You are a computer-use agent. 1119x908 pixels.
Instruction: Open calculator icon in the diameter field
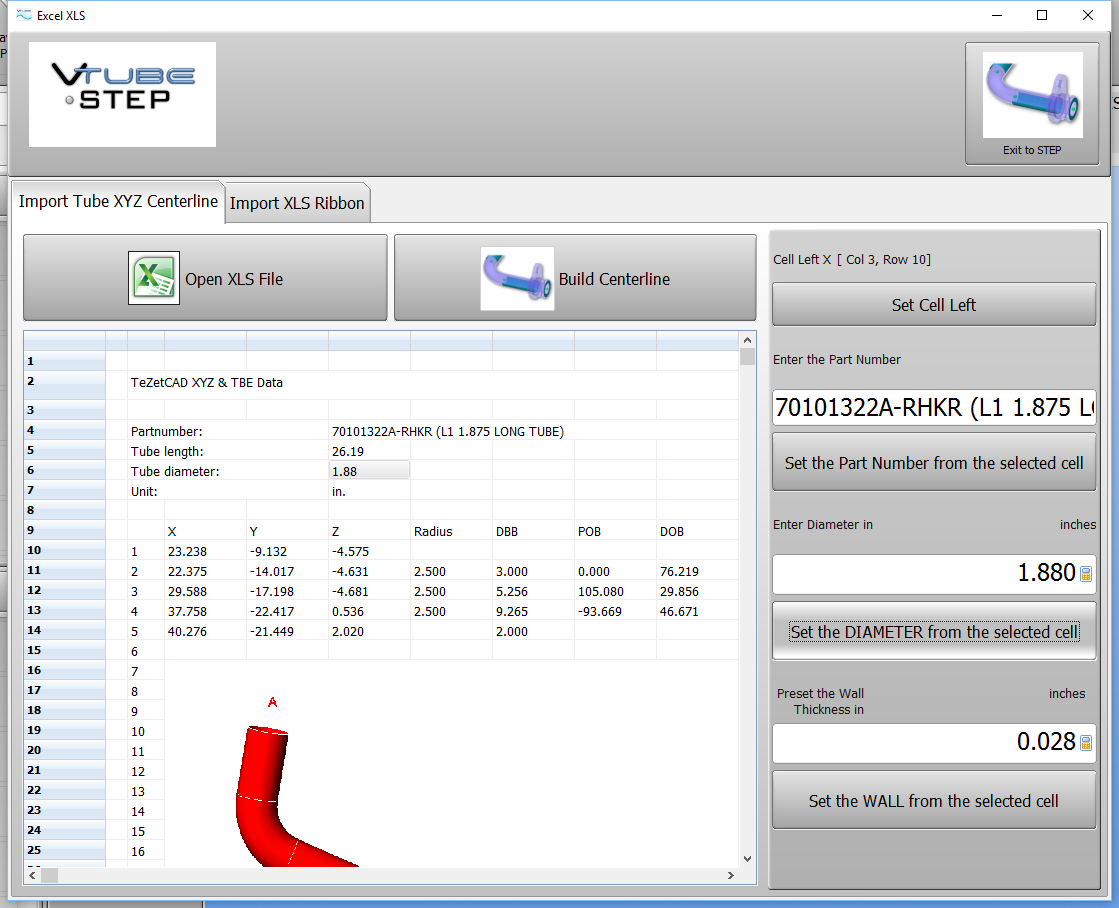coord(1086,574)
